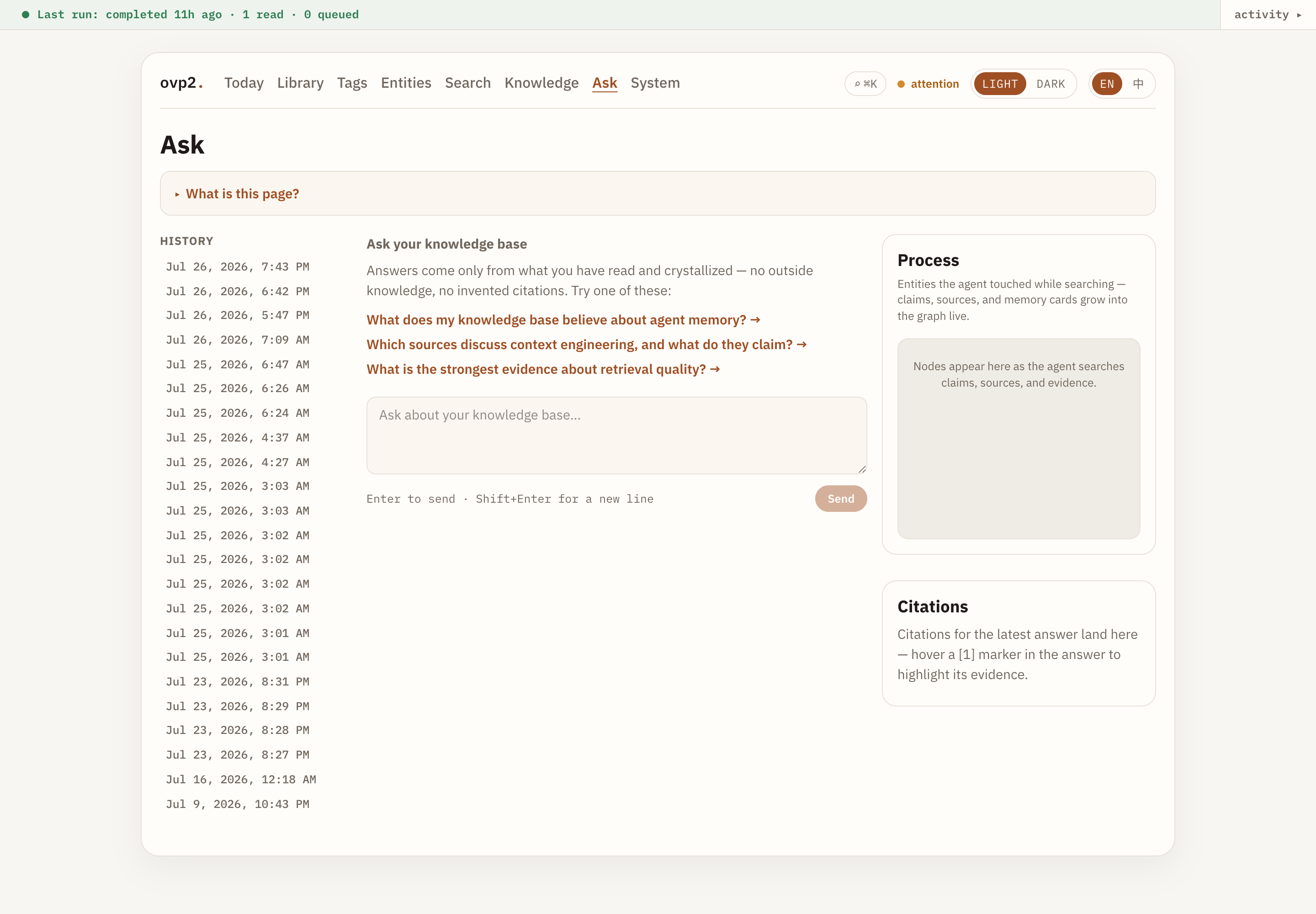Click the orange attention status indicator
Image resolution: width=1316 pixels, height=914 pixels.
click(x=928, y=84)
